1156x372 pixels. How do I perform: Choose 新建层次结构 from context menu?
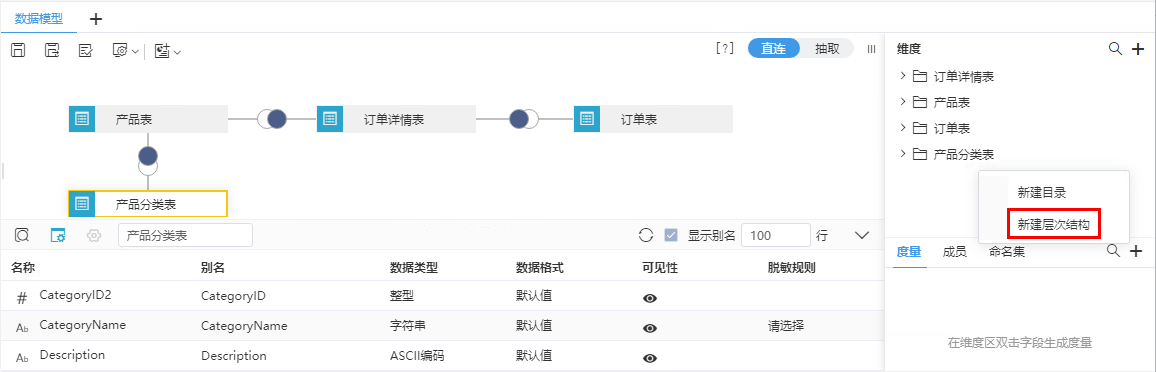[x=1053, y=224]
